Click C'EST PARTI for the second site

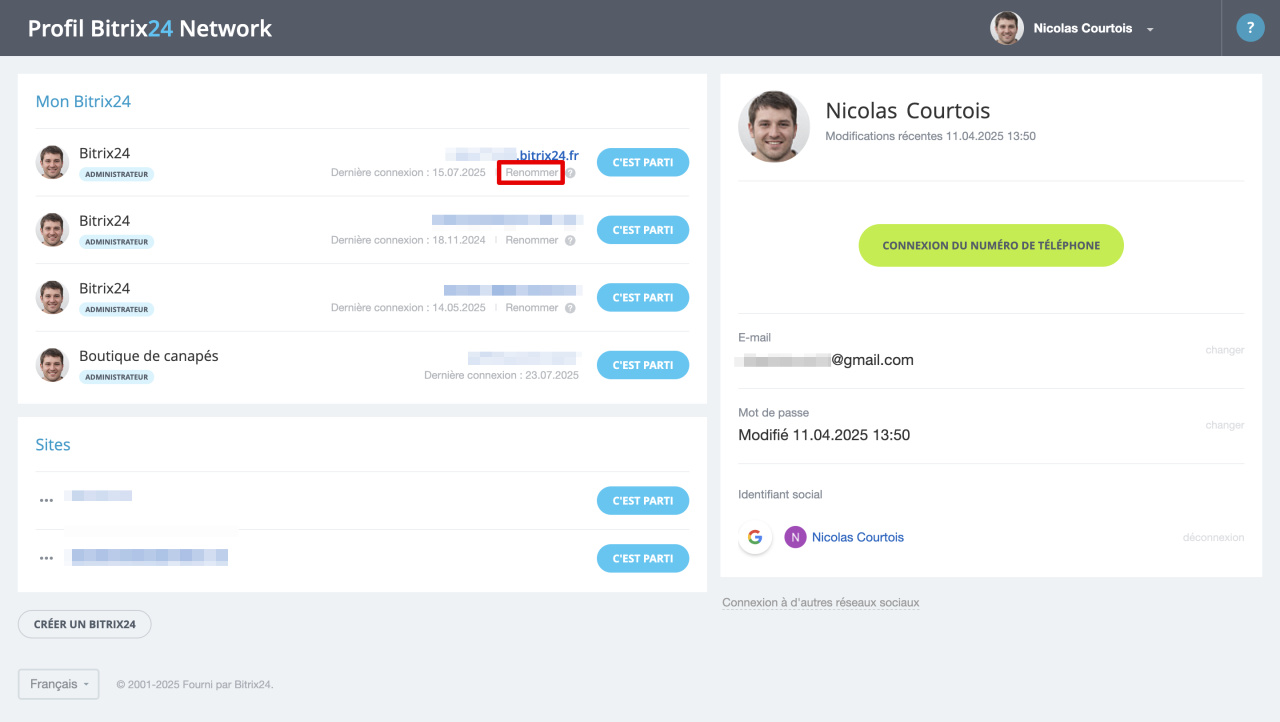[x=643, y=558]
